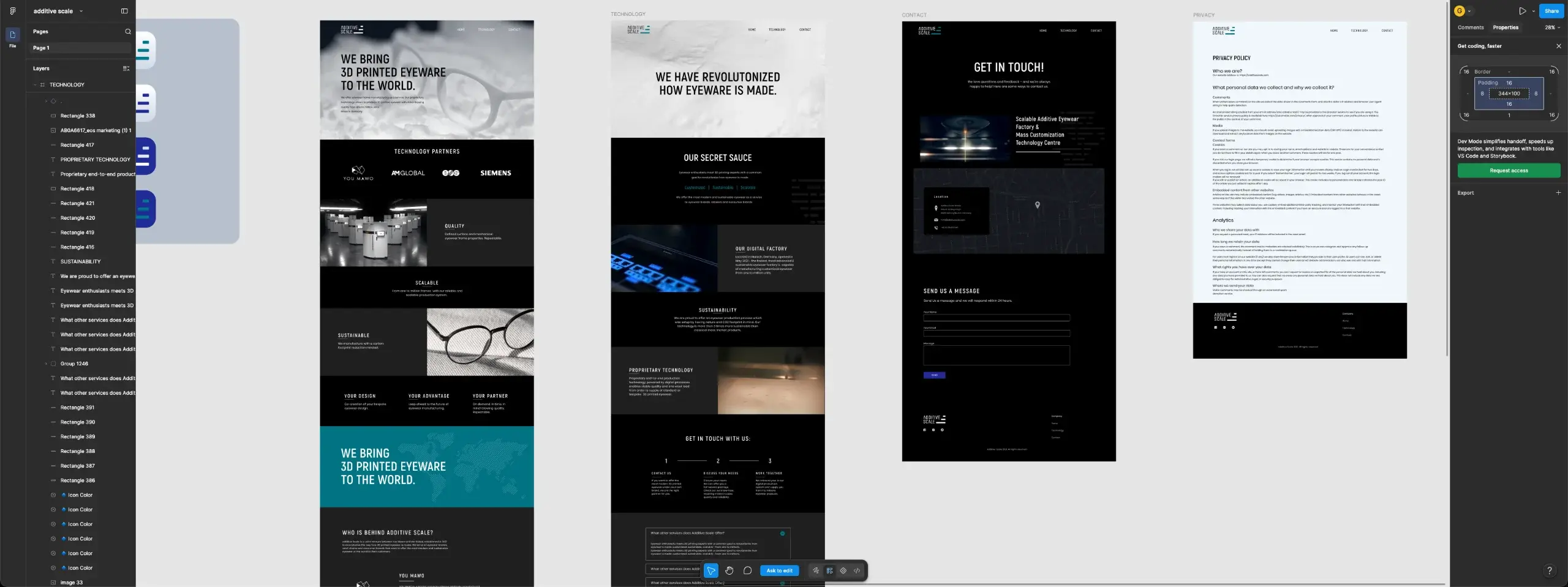This screenshot has width=1568, height=587.
Task: Click the map pin on the Contact page map
Action: click(1037, 205)
